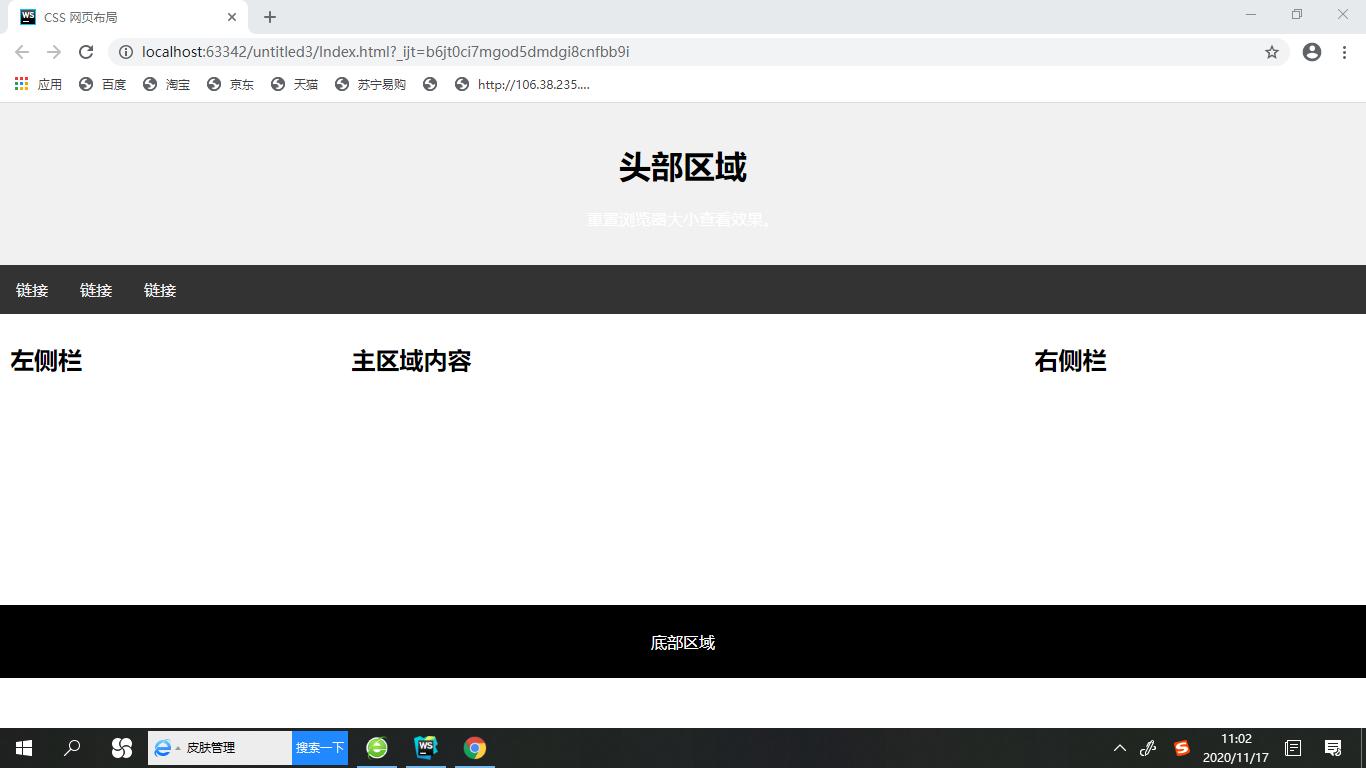This screenshot has width=1366, height=768.
Task: Launch WebStorm from the taskbar
Action: [x=425, y=747]
